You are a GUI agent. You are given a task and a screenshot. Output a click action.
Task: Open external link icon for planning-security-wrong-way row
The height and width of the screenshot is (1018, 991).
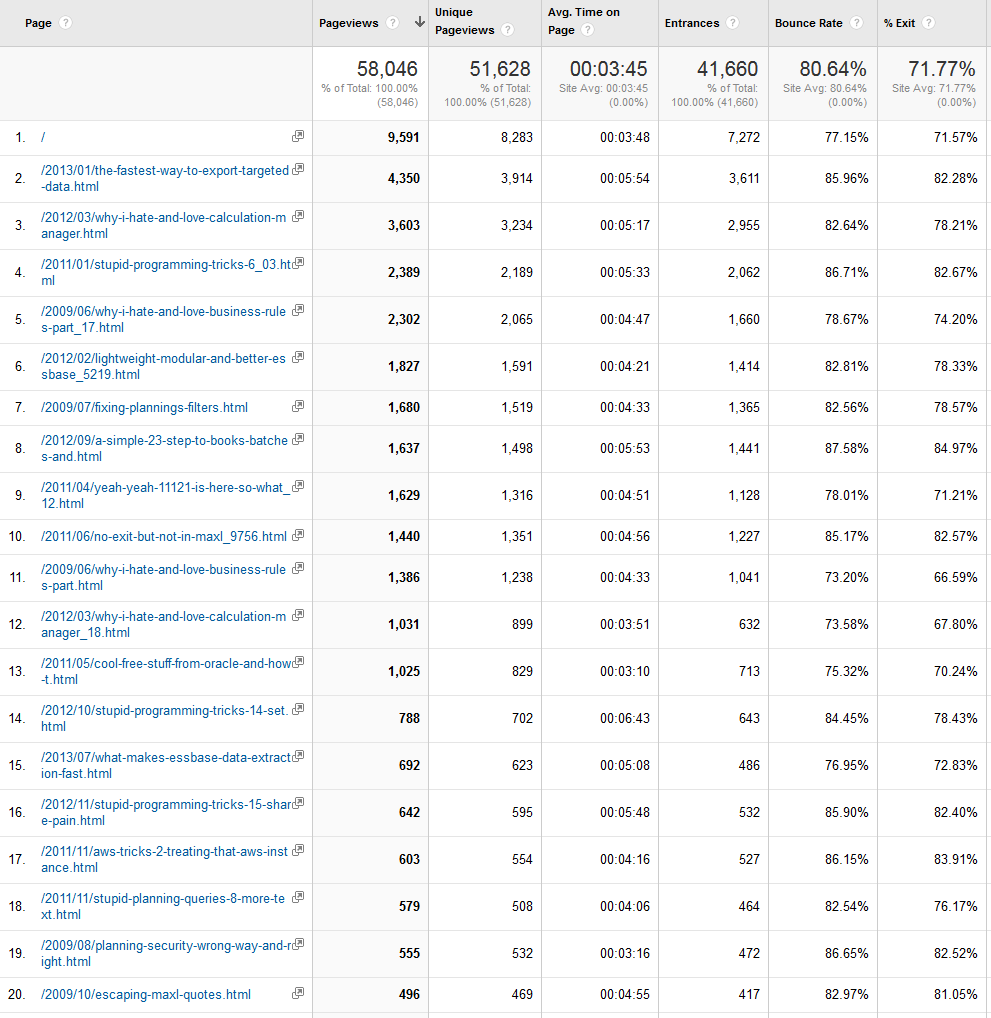tap(298, 944)
